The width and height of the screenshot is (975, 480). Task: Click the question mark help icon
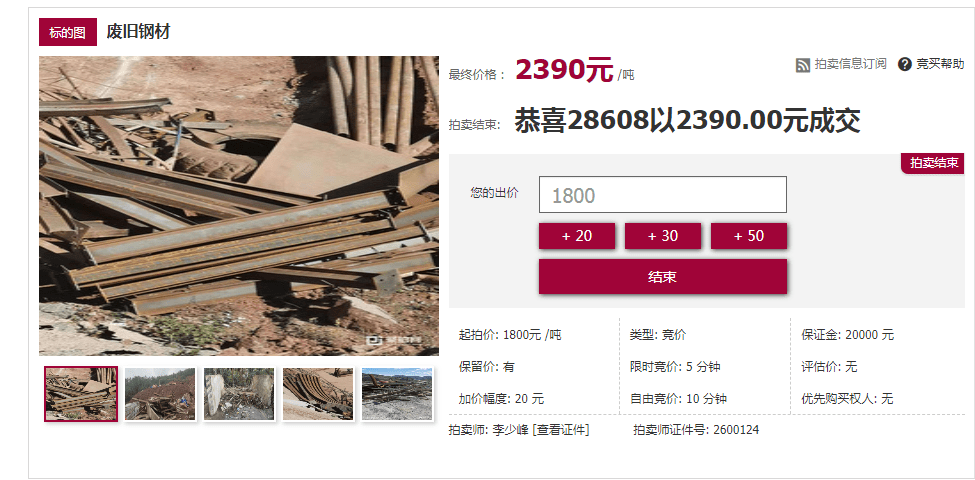905,64
